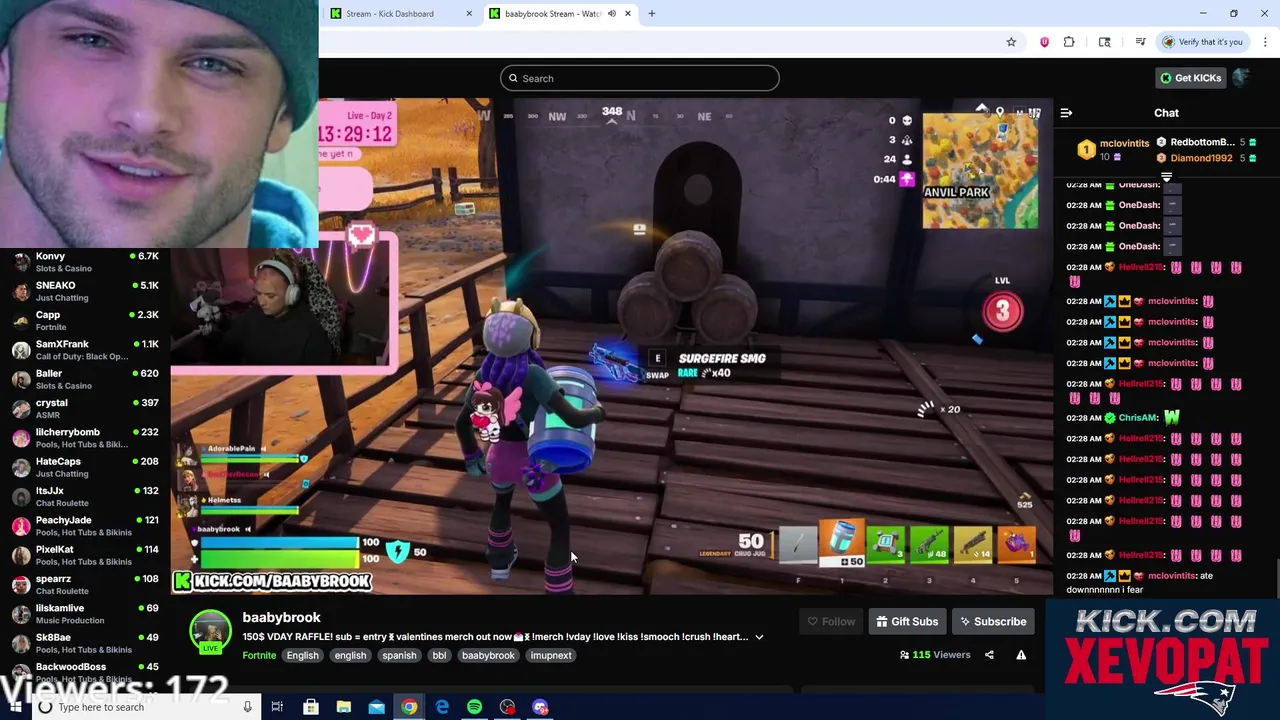1280x720 pixels.
Task: Open PixelKat's channel in sidebar
Action: [x=85, y=555]
